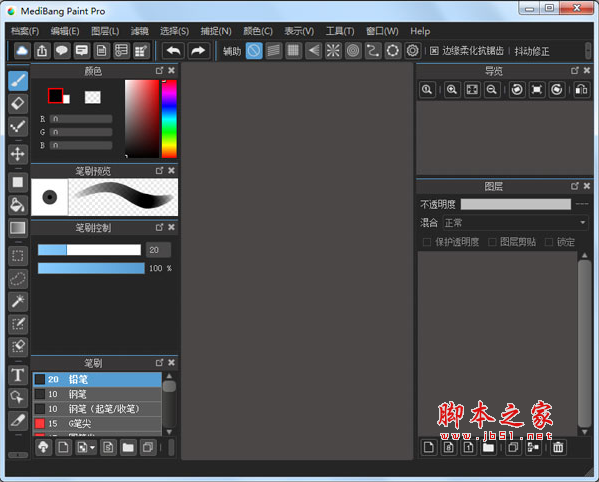Click brush size slider

coord(89,250)
